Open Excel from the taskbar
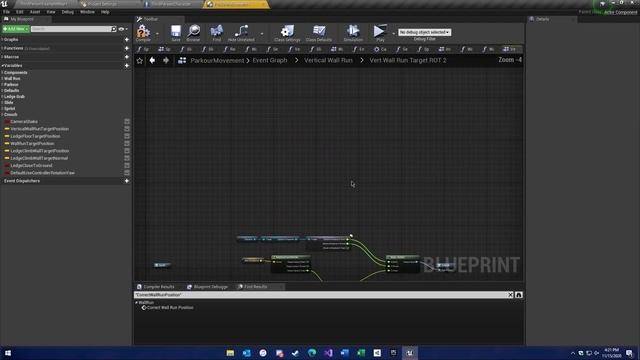Image resolution: width=640 pixels, height=360 pixels. point(361,353)
